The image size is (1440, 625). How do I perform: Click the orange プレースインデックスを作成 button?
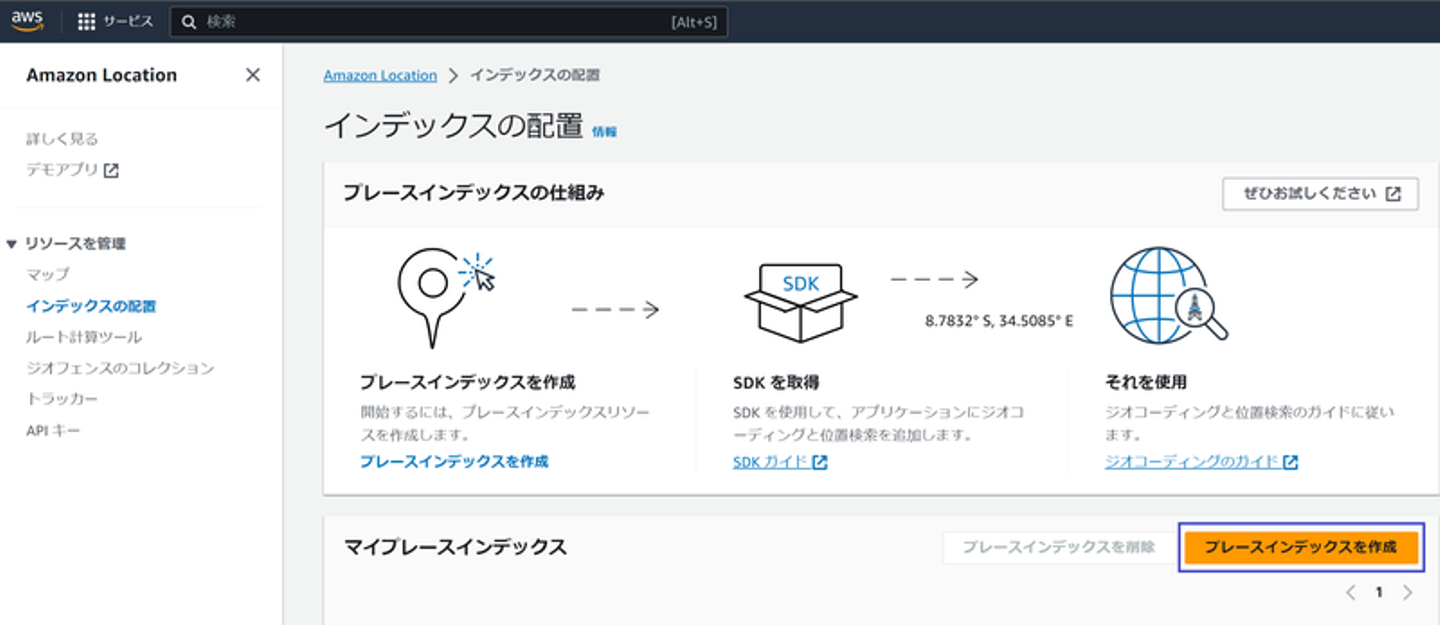coord(1300,548)
